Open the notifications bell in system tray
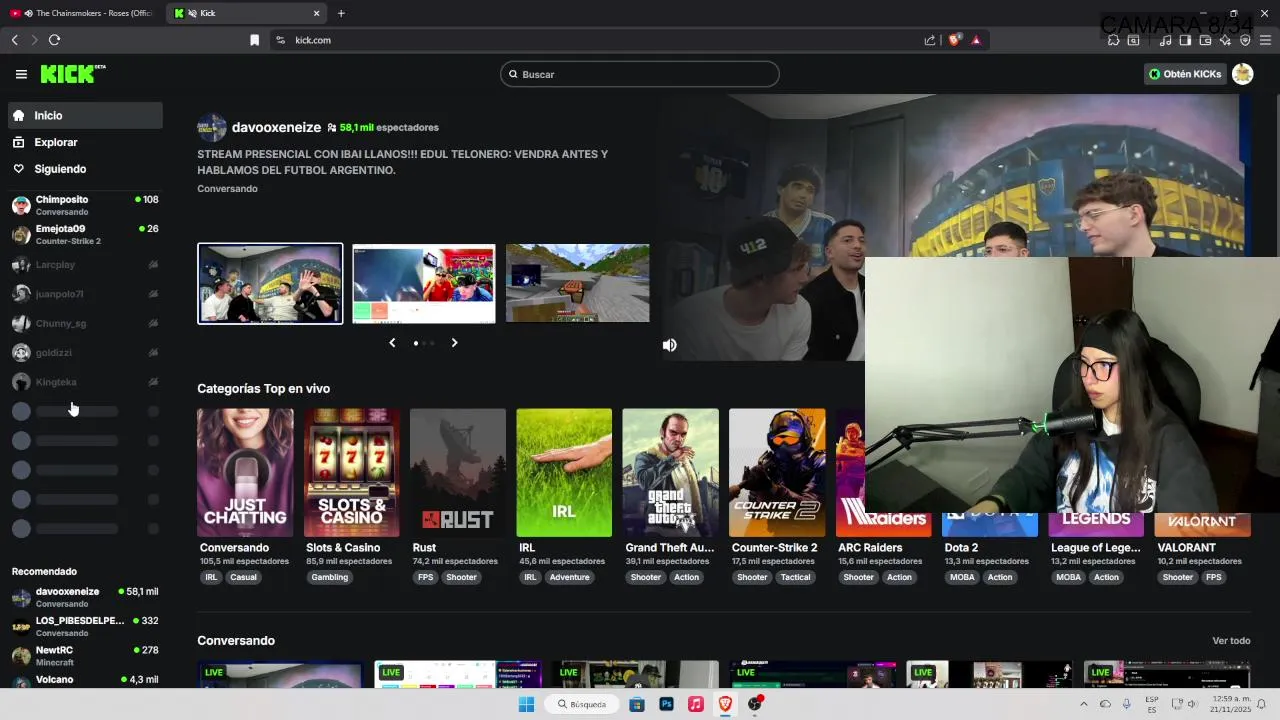 pos(1262,704)
